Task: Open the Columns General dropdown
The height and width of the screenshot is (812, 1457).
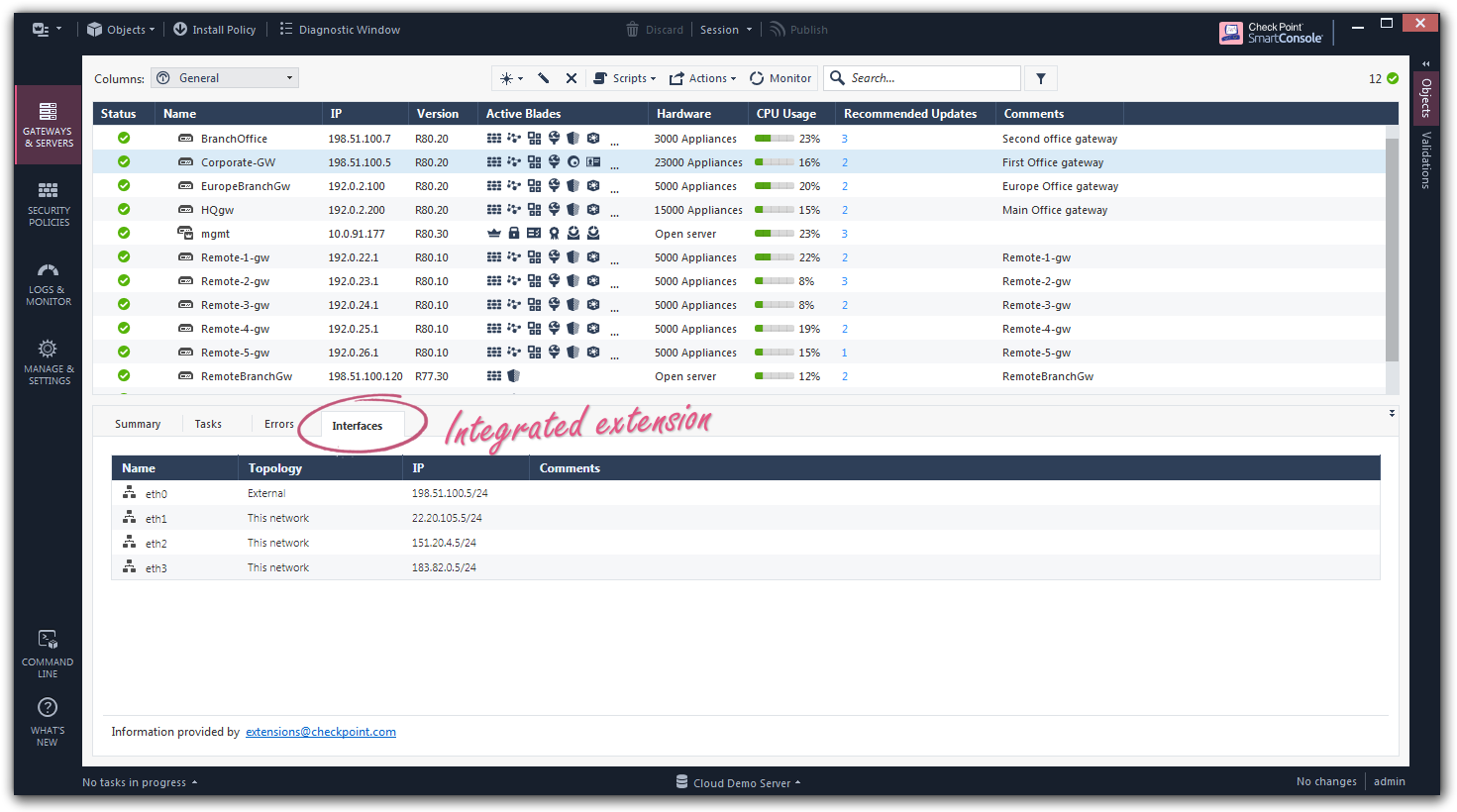Action: [x=224, y=78]
